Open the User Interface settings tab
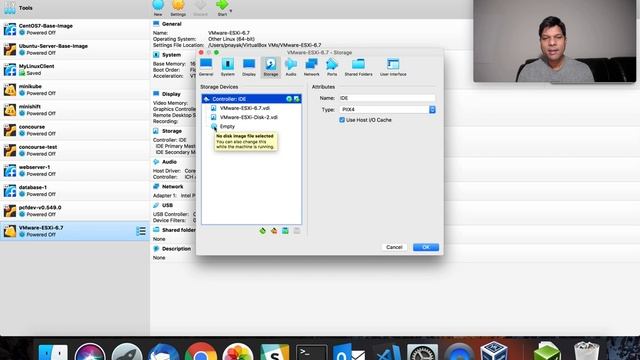 click(393, 67)
